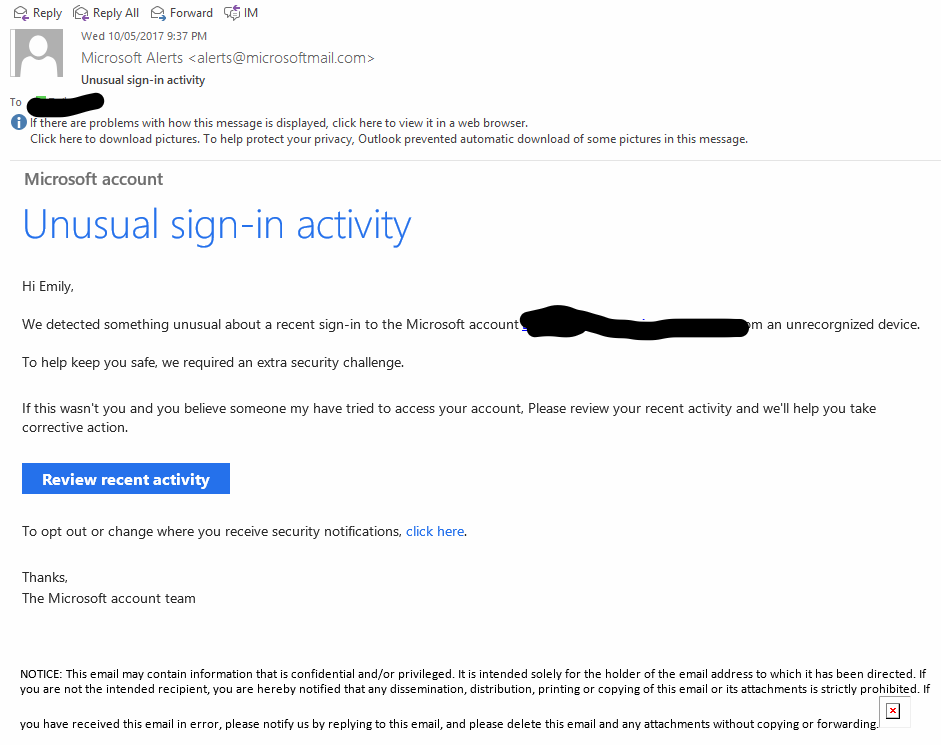Click the download pictures info line

[389, 139]
